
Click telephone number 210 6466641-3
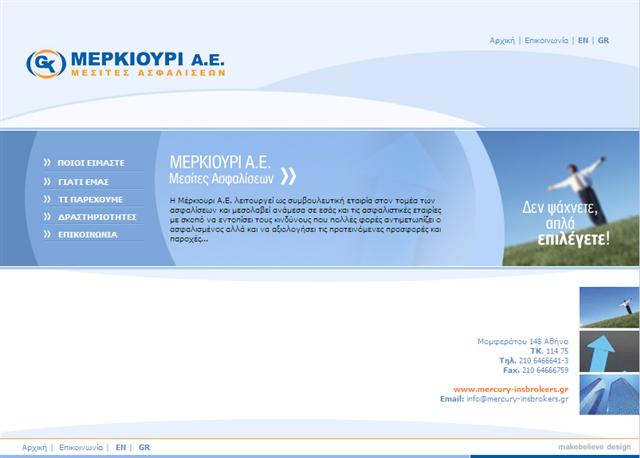coord(544,361)
